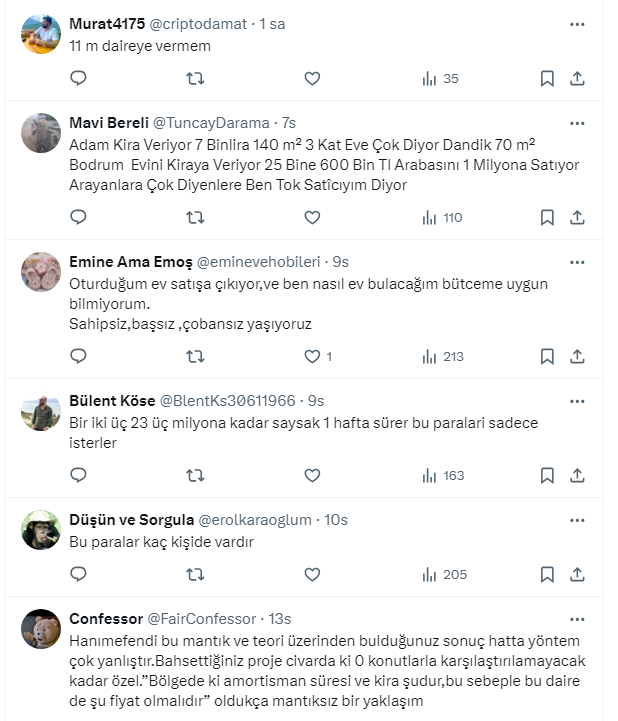The width and height of the screenshot is (618, 721).
Task: Like Murat4175's tweet
Action: (312, 78)
